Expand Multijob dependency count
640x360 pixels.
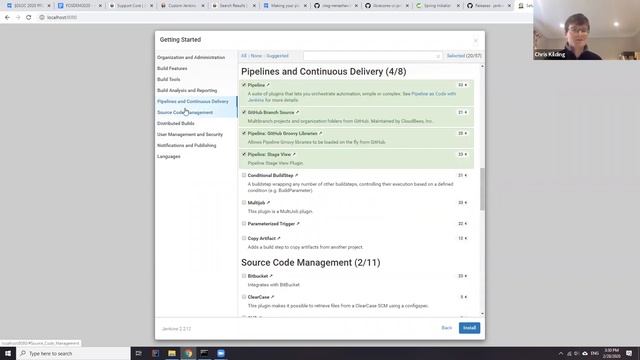[x=462, y=203]
